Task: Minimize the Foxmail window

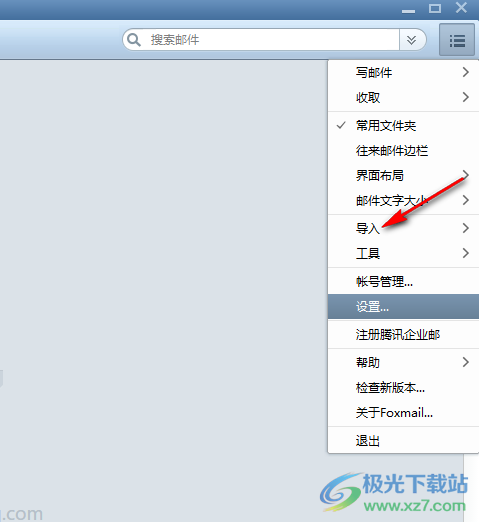Action: pyautogui.click(x=408, y=10)
